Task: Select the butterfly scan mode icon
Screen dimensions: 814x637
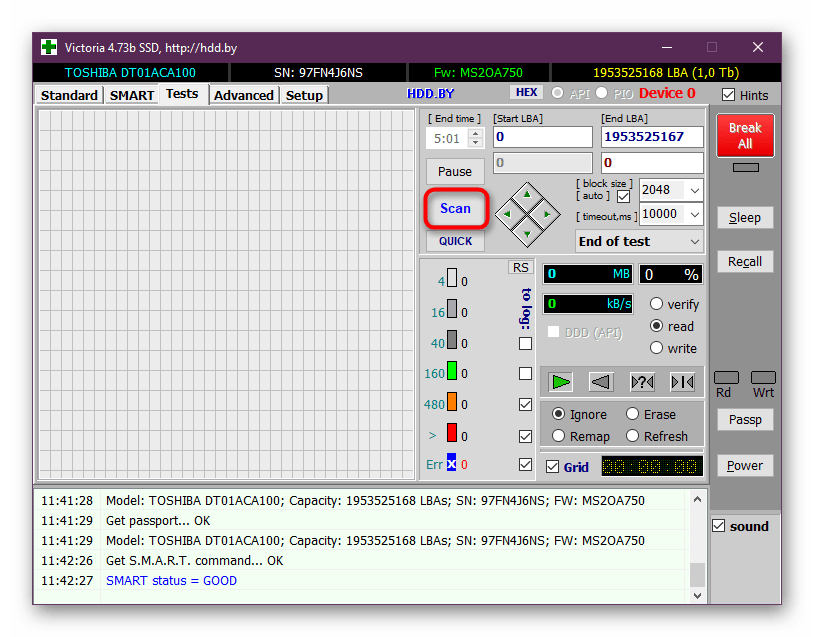Action: pos(682,381)
